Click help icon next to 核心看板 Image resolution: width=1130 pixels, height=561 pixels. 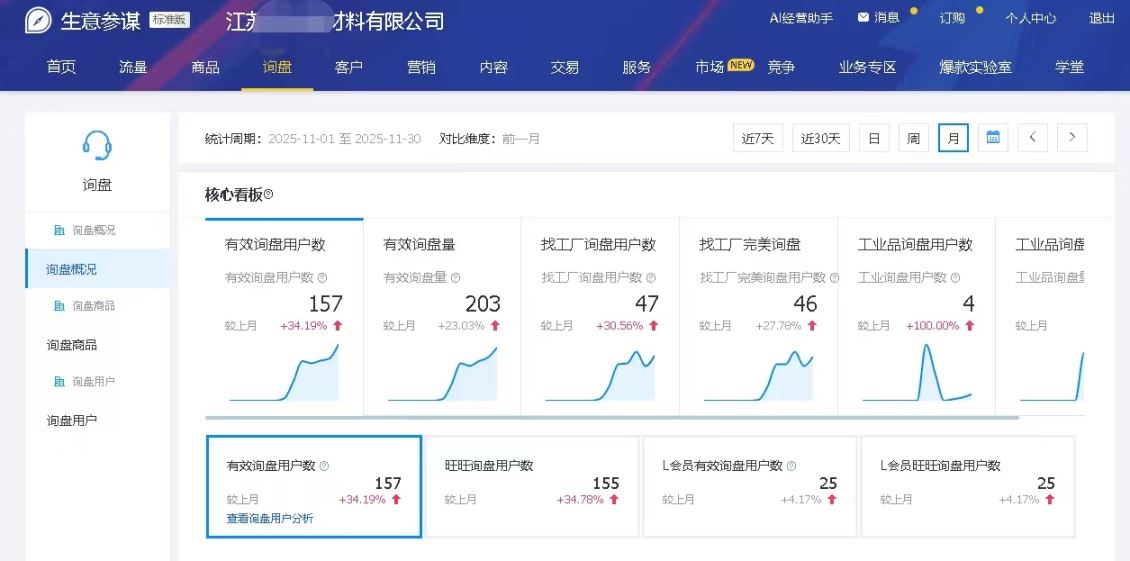coord(268,195)
